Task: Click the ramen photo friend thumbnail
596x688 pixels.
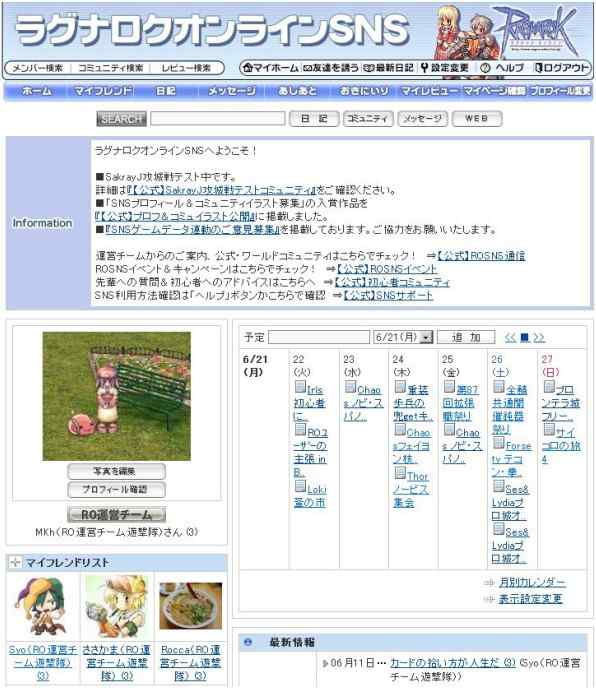Action: [190, 606]
